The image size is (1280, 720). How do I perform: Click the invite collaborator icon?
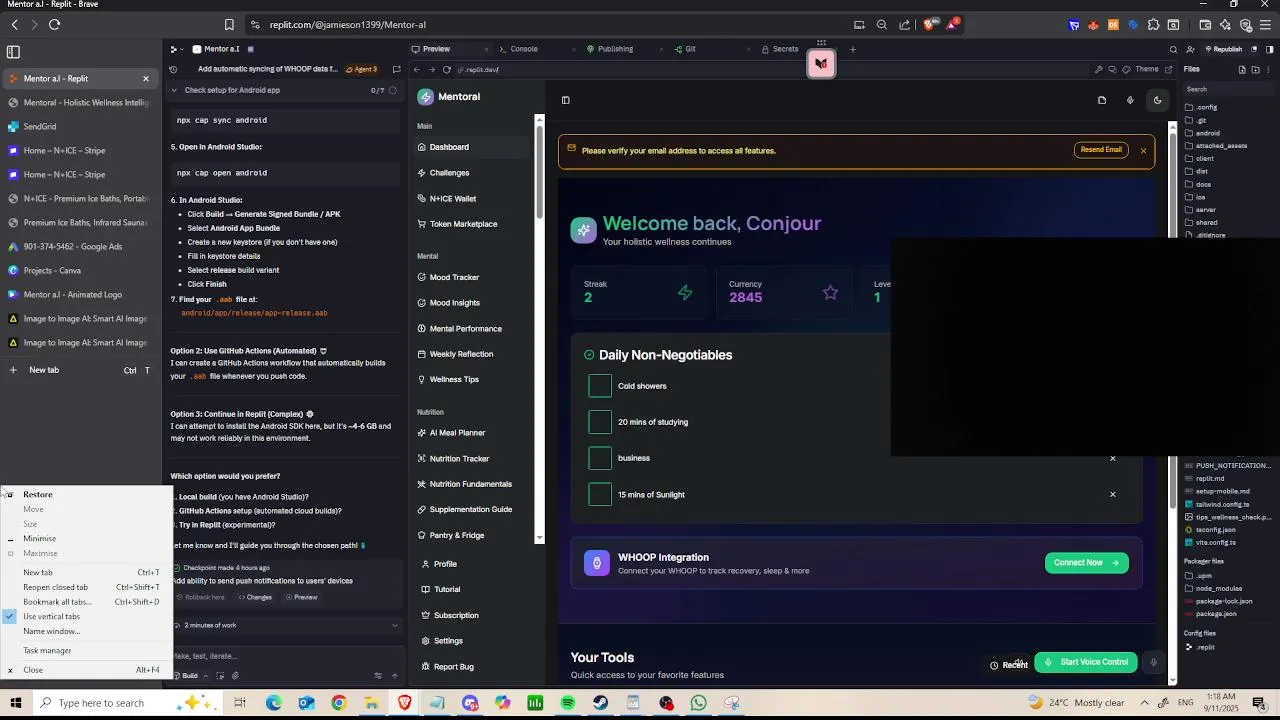[x=1191, y=49]
